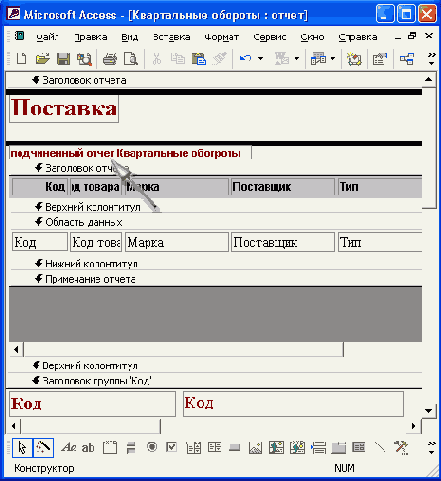The height and width of the screenshot is (481, 441).
Task: Choose the Option Group tool in toolbox
Action: tap(110, 447)
